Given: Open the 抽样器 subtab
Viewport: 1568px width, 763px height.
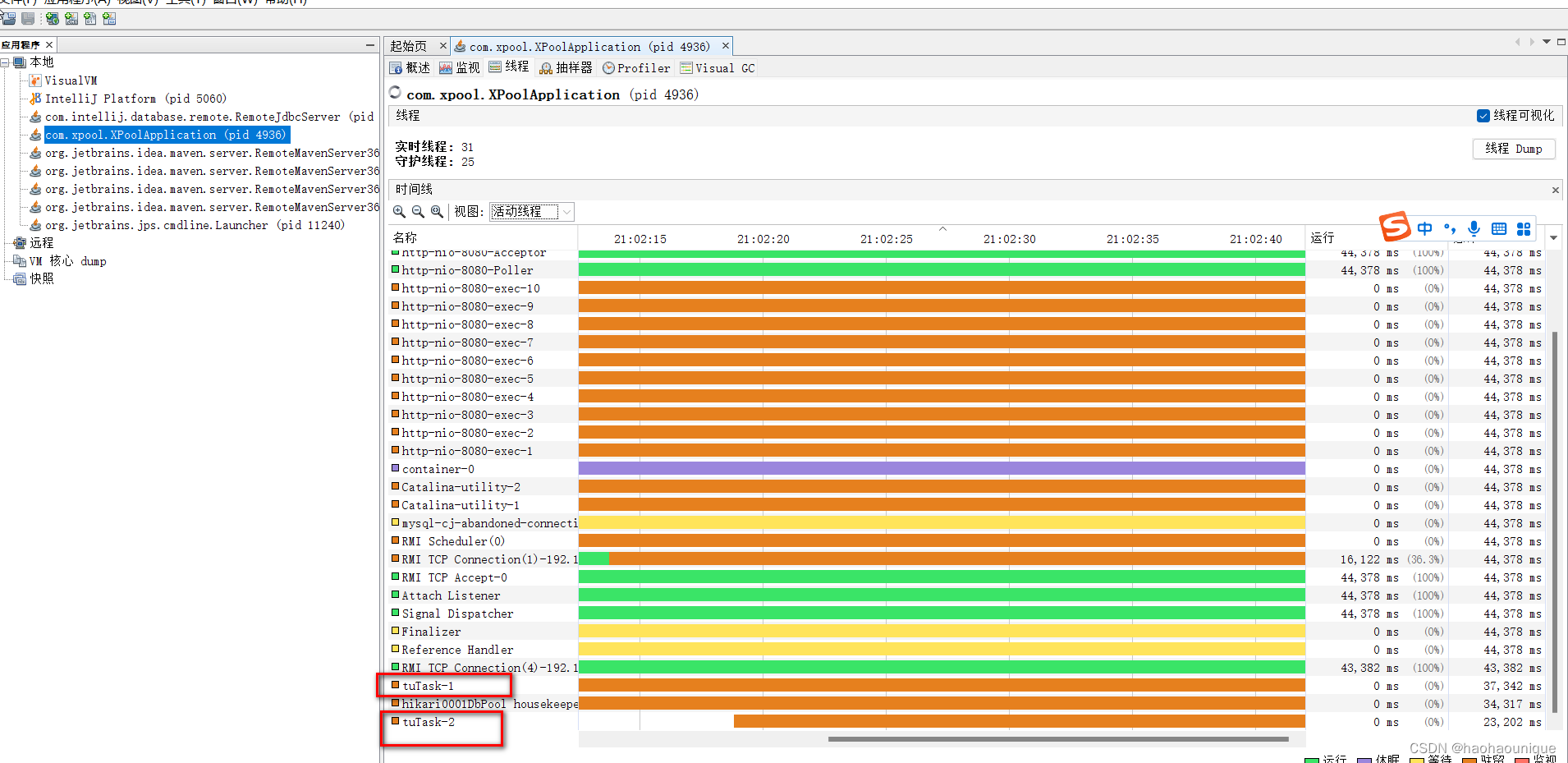Looking at the screenshot, I should click(566, 68).
